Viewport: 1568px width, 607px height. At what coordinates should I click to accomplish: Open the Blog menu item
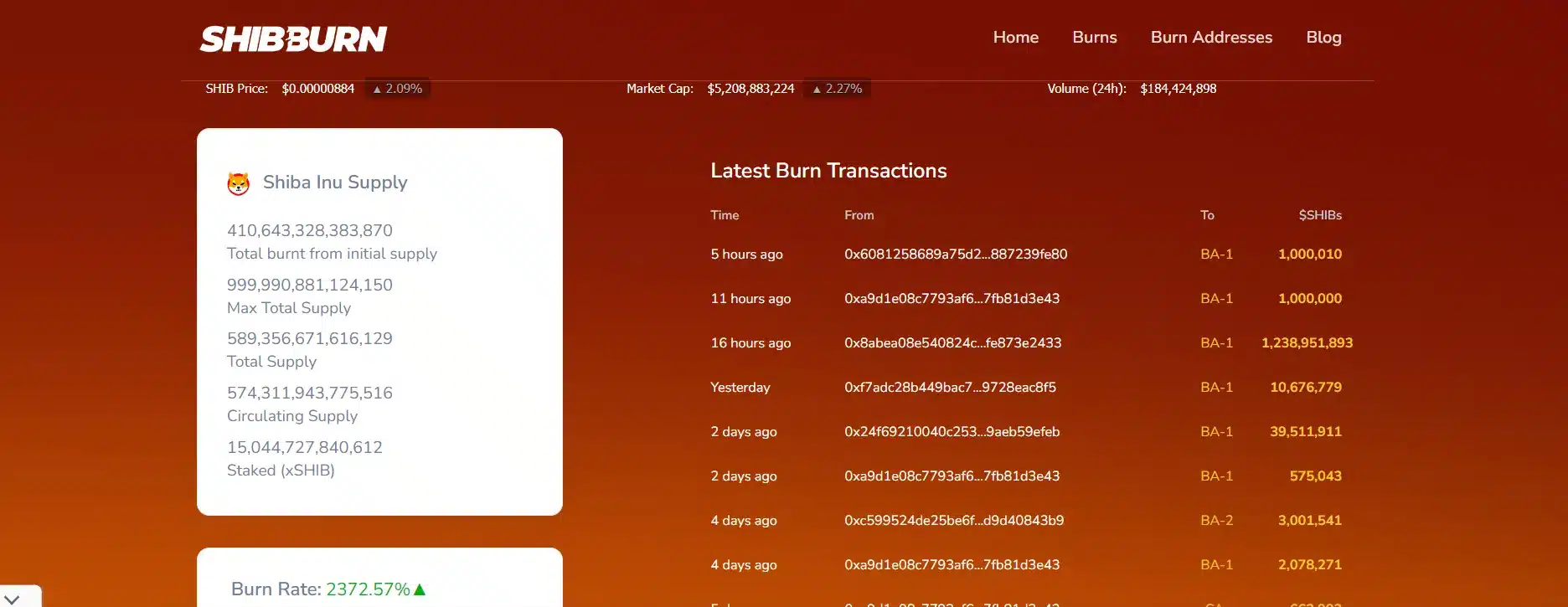pos(1323,37)
